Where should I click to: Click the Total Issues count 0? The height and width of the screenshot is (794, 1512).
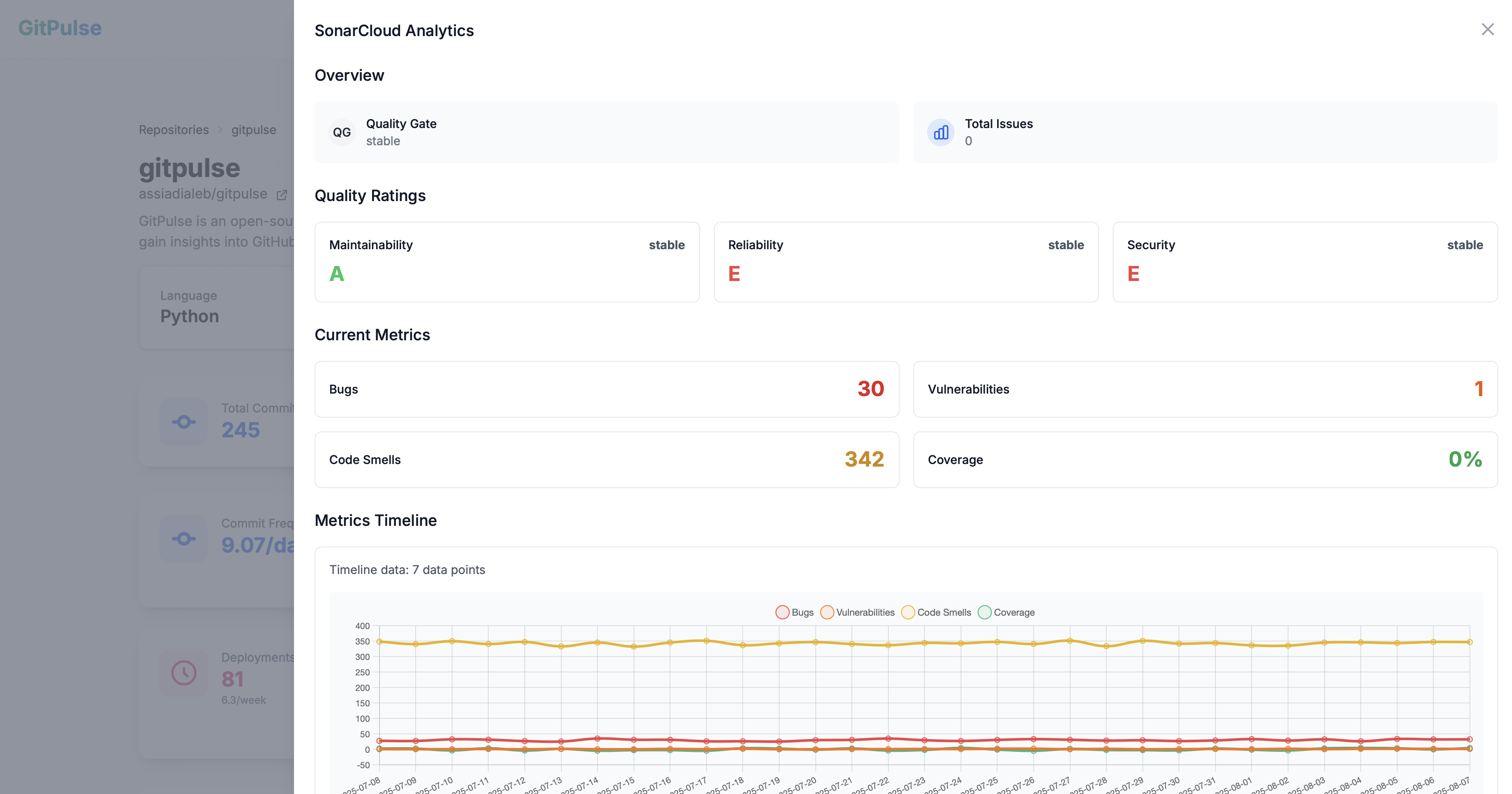pyautogui.click(x=968, y=141)
